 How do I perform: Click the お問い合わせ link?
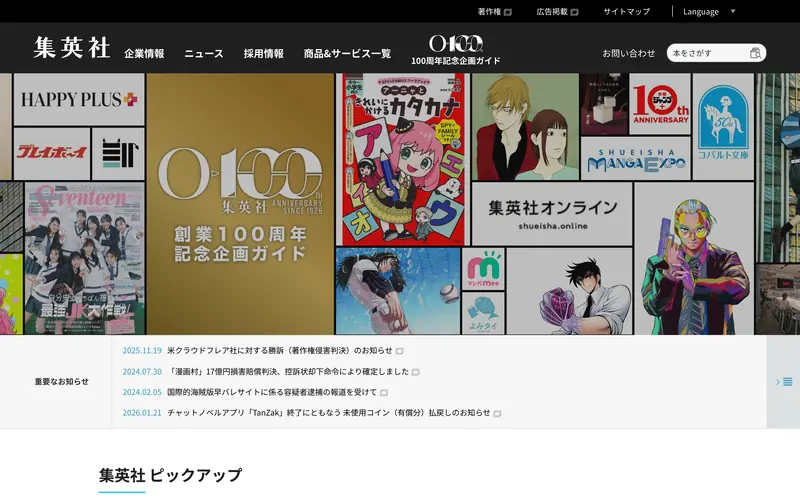629,53
